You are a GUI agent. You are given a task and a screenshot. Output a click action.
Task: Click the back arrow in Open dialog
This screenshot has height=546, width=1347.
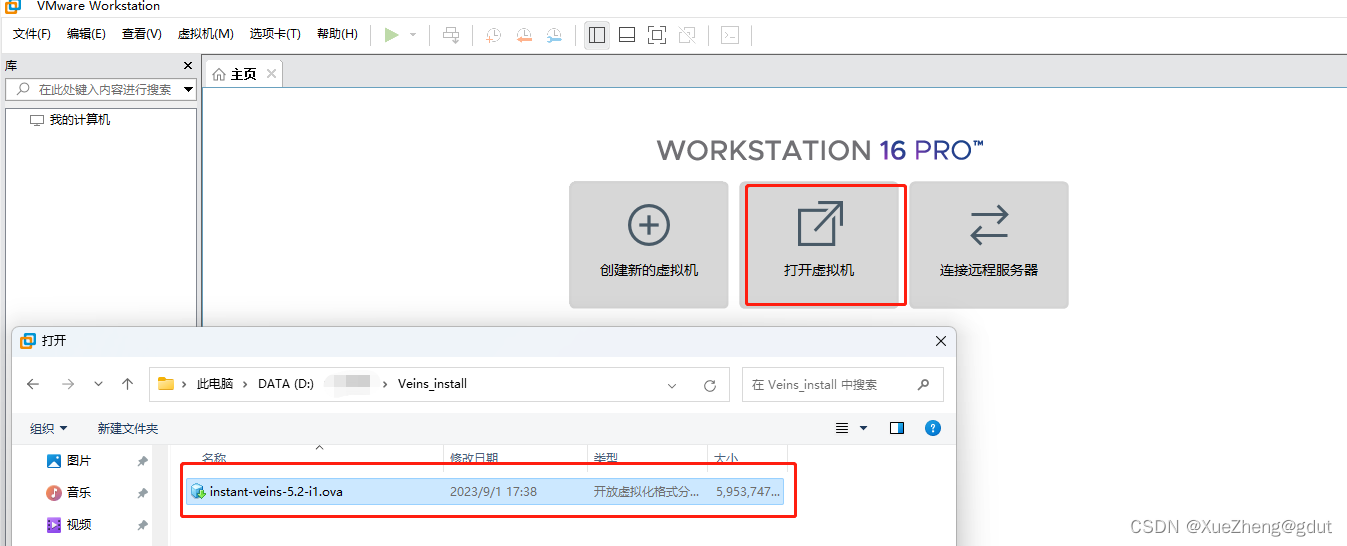click(x=33, y=384)
